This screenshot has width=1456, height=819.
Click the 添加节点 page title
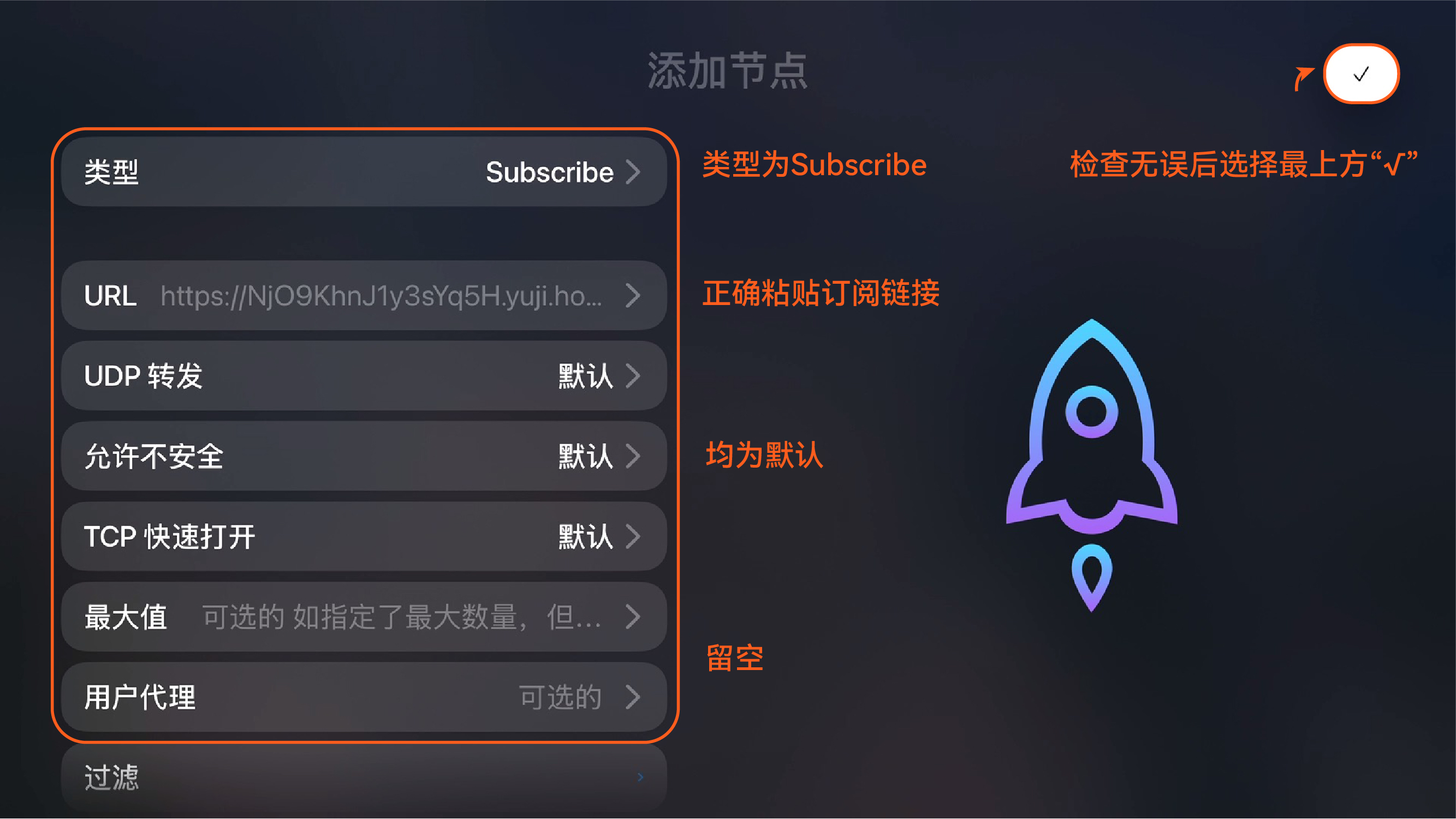[727, 70]
